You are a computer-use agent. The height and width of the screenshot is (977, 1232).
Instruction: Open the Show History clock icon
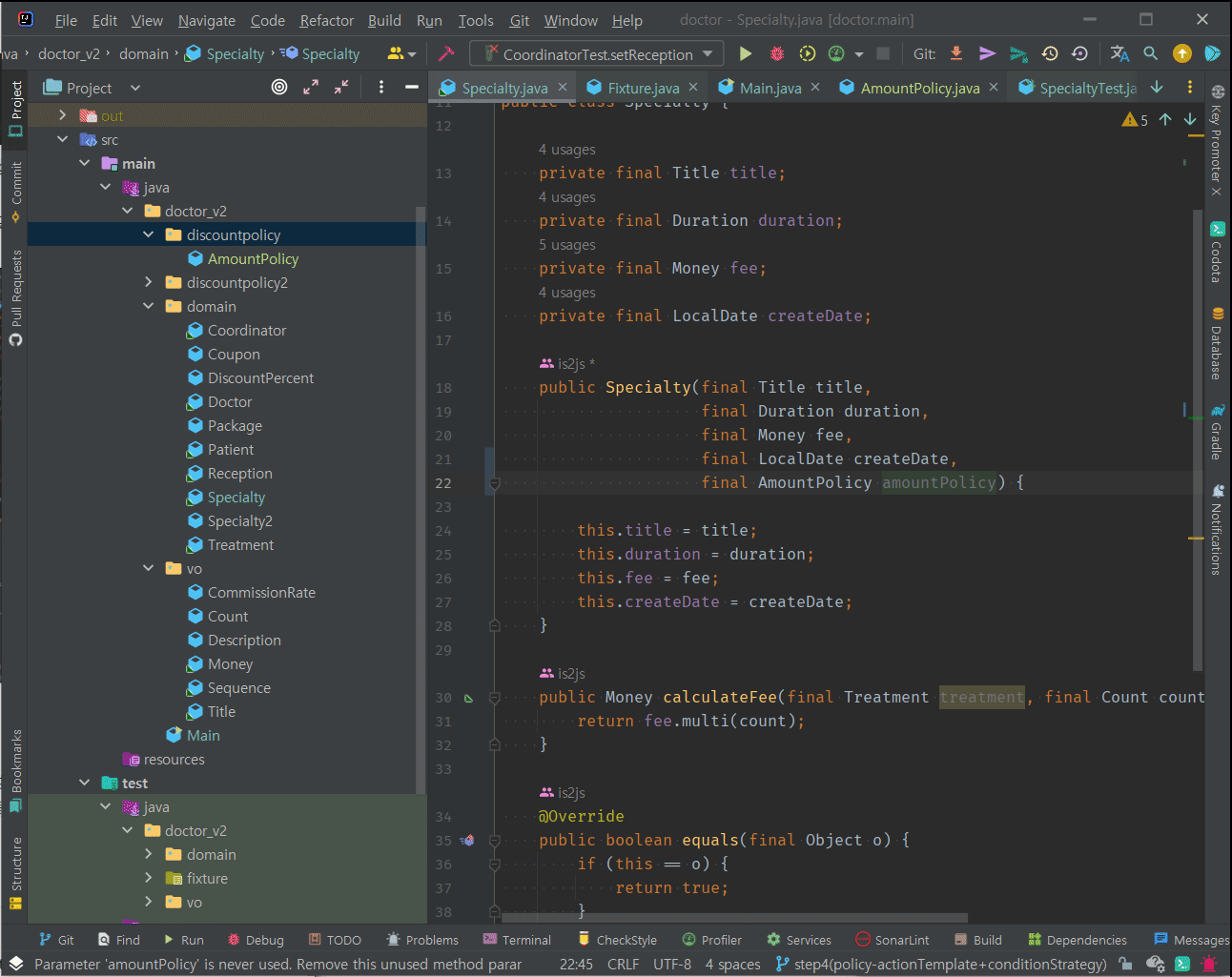[x=1050, y=54]
